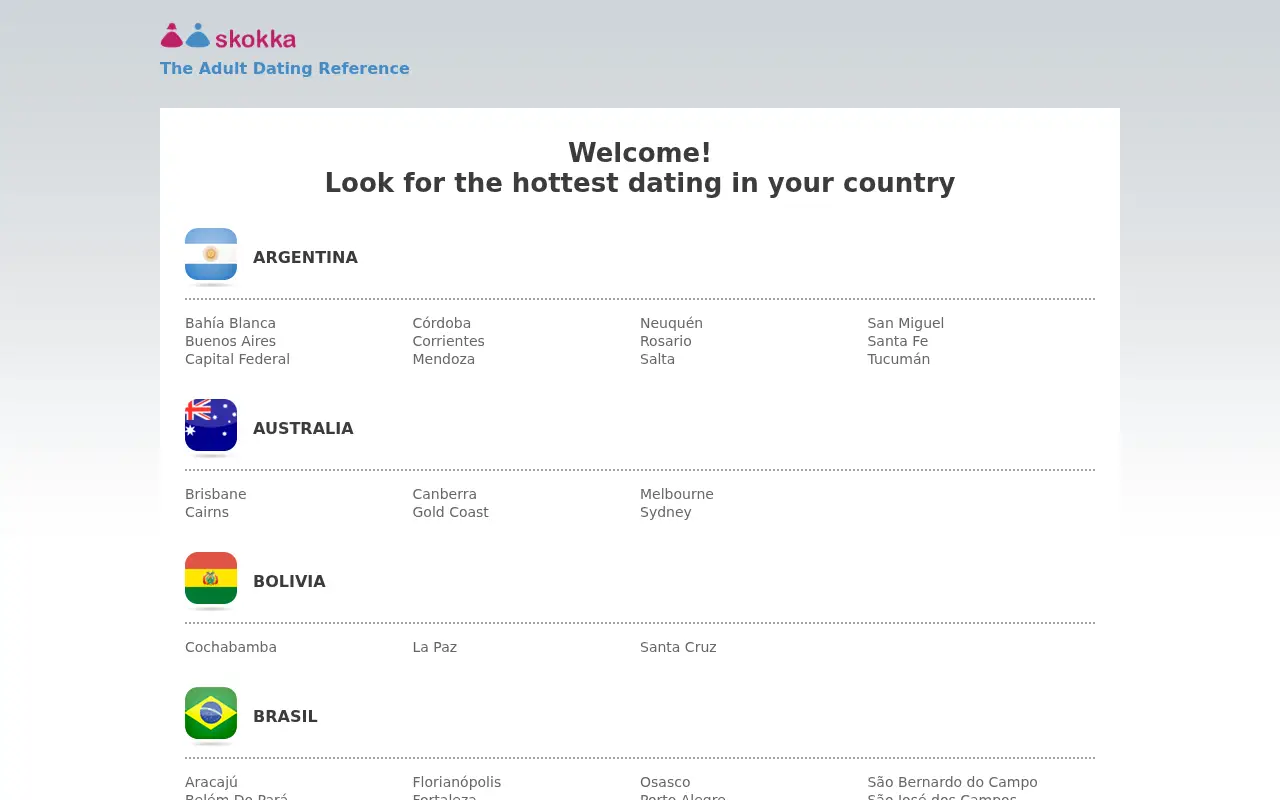This screenshot has width=1280, height=800.
Task: Click The Adult Dating Reference tagline
Action: tap(285, 68)
